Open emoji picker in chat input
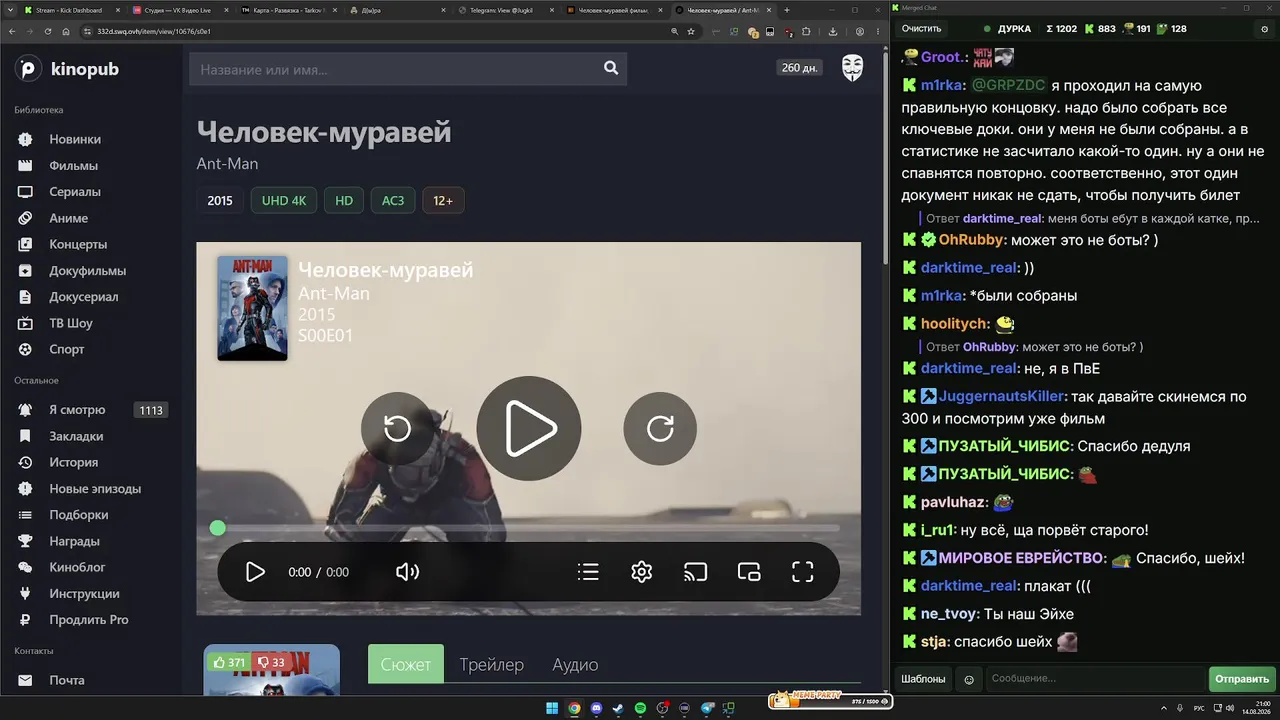1280x720 pixels. pos(969,679)
